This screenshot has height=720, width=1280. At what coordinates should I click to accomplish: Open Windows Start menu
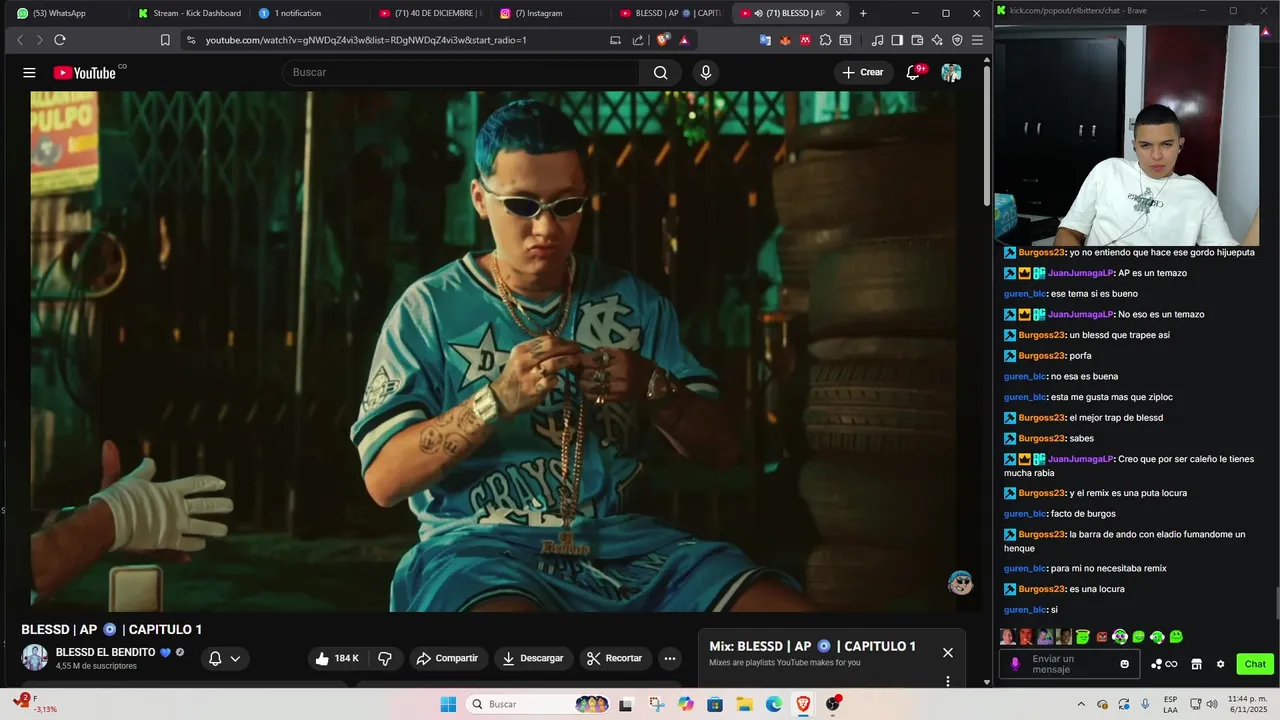448,704
